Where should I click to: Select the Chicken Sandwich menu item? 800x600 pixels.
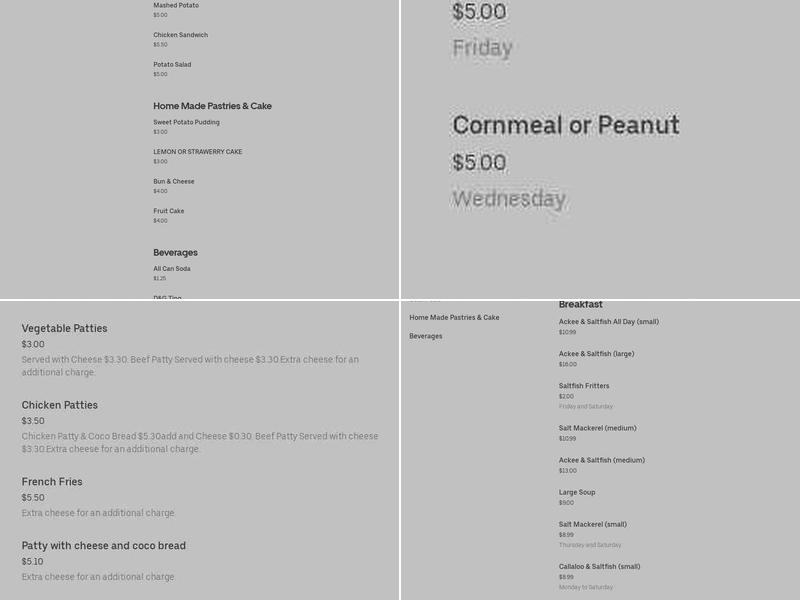pyautogui.click(x=181, y=35)
